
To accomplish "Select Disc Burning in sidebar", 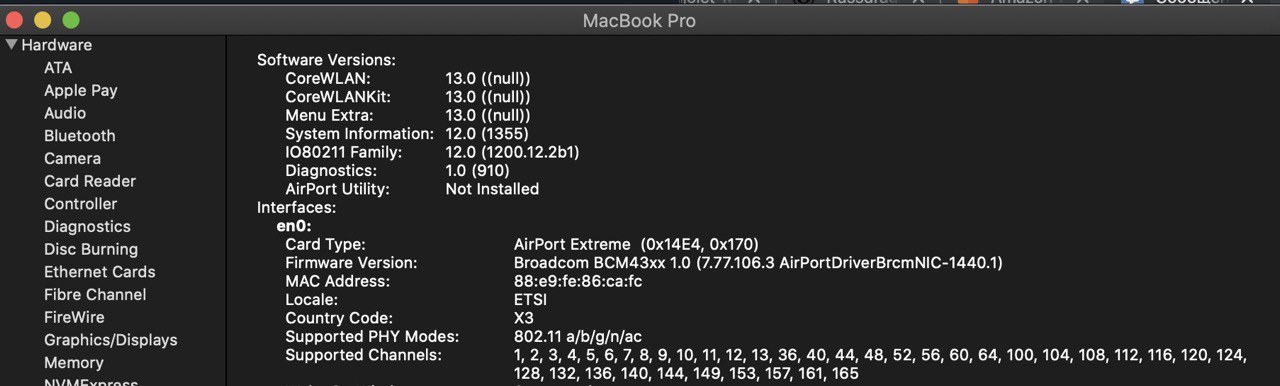I will tap(91, 249).
